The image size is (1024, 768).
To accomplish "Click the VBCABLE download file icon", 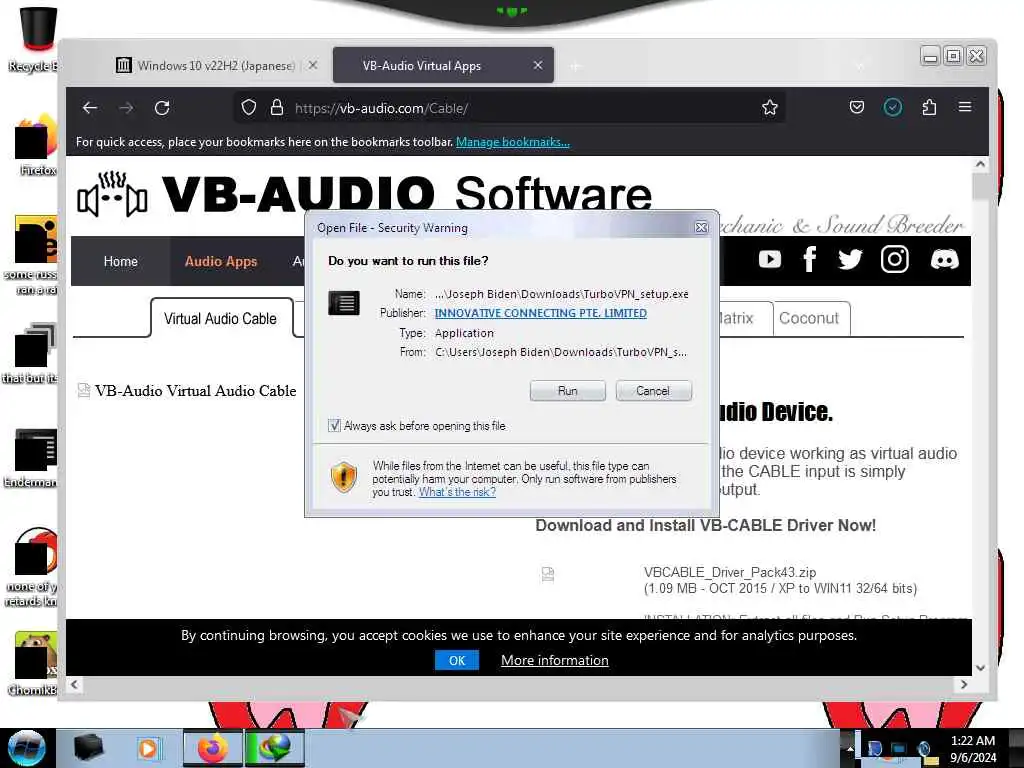I will click(x=548, y=573).
